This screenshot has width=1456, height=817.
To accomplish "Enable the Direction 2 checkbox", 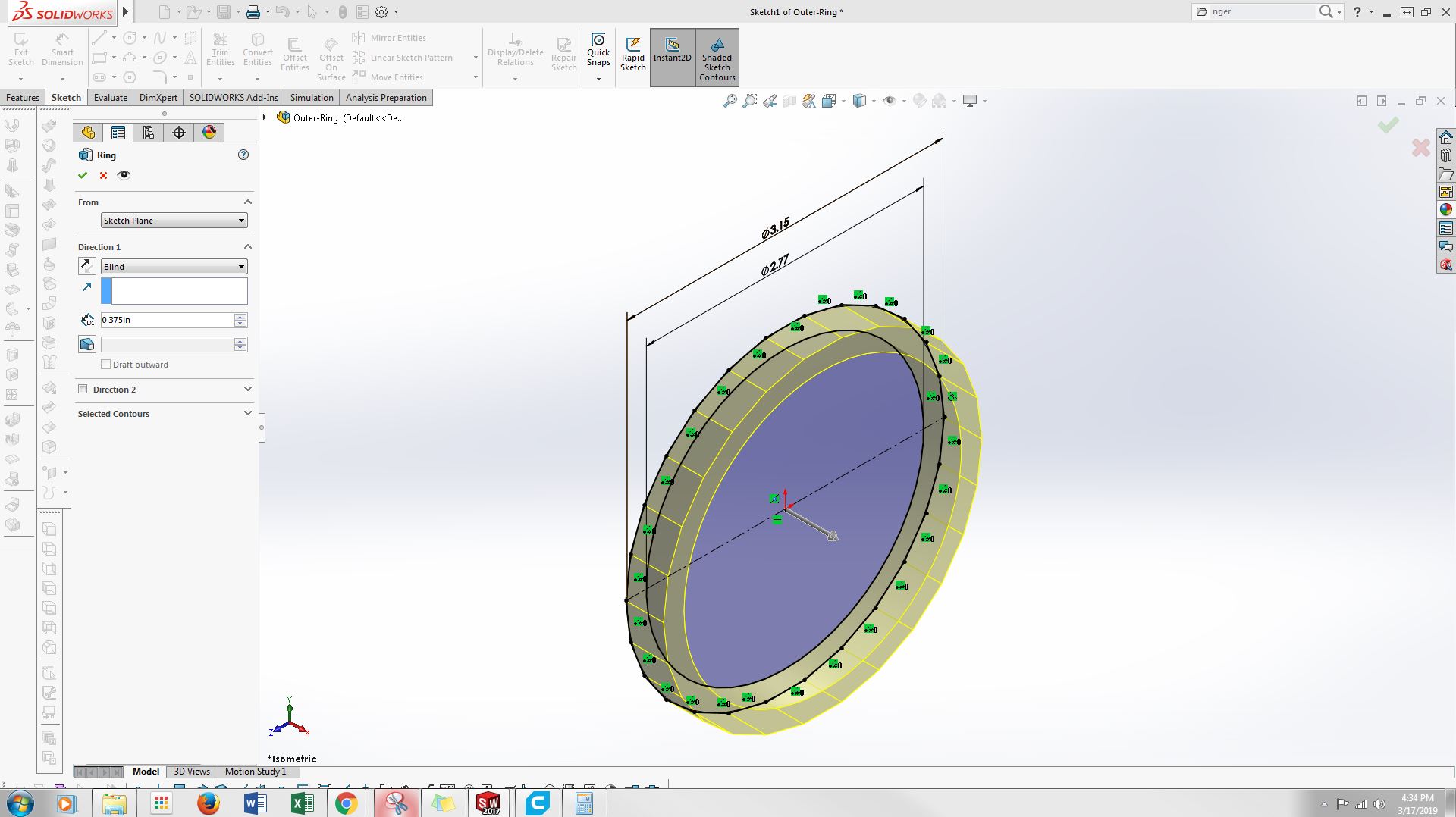I will tap(83, 390).
